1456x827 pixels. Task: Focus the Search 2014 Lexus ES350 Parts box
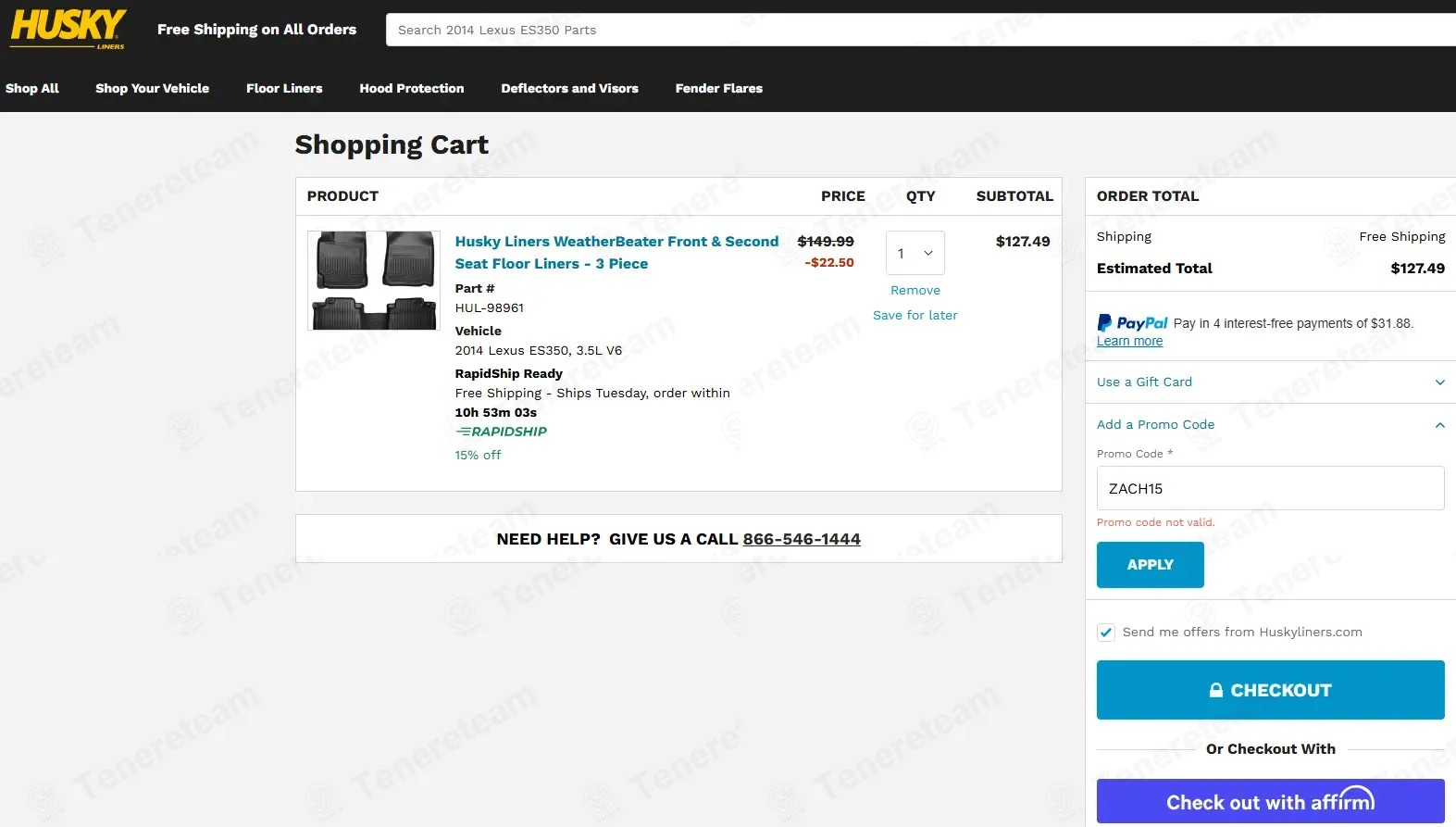click(x=921, y=30)
